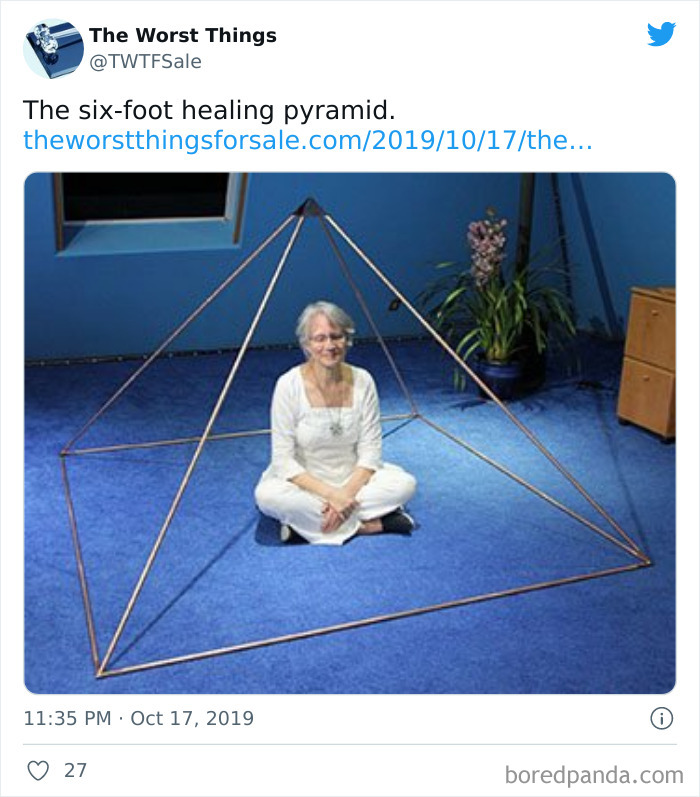The width and height of the screenshot is (700, 797).
Task: Click the like count 27
Action: point(75,770)
